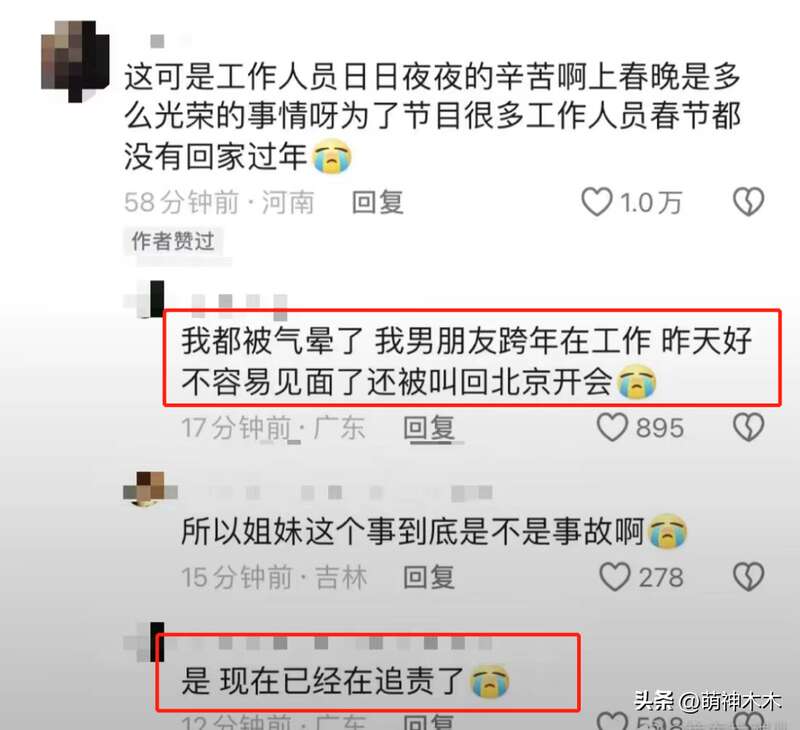
Task: Tap broken heart on the bottom reply
Action: [748, 721]
